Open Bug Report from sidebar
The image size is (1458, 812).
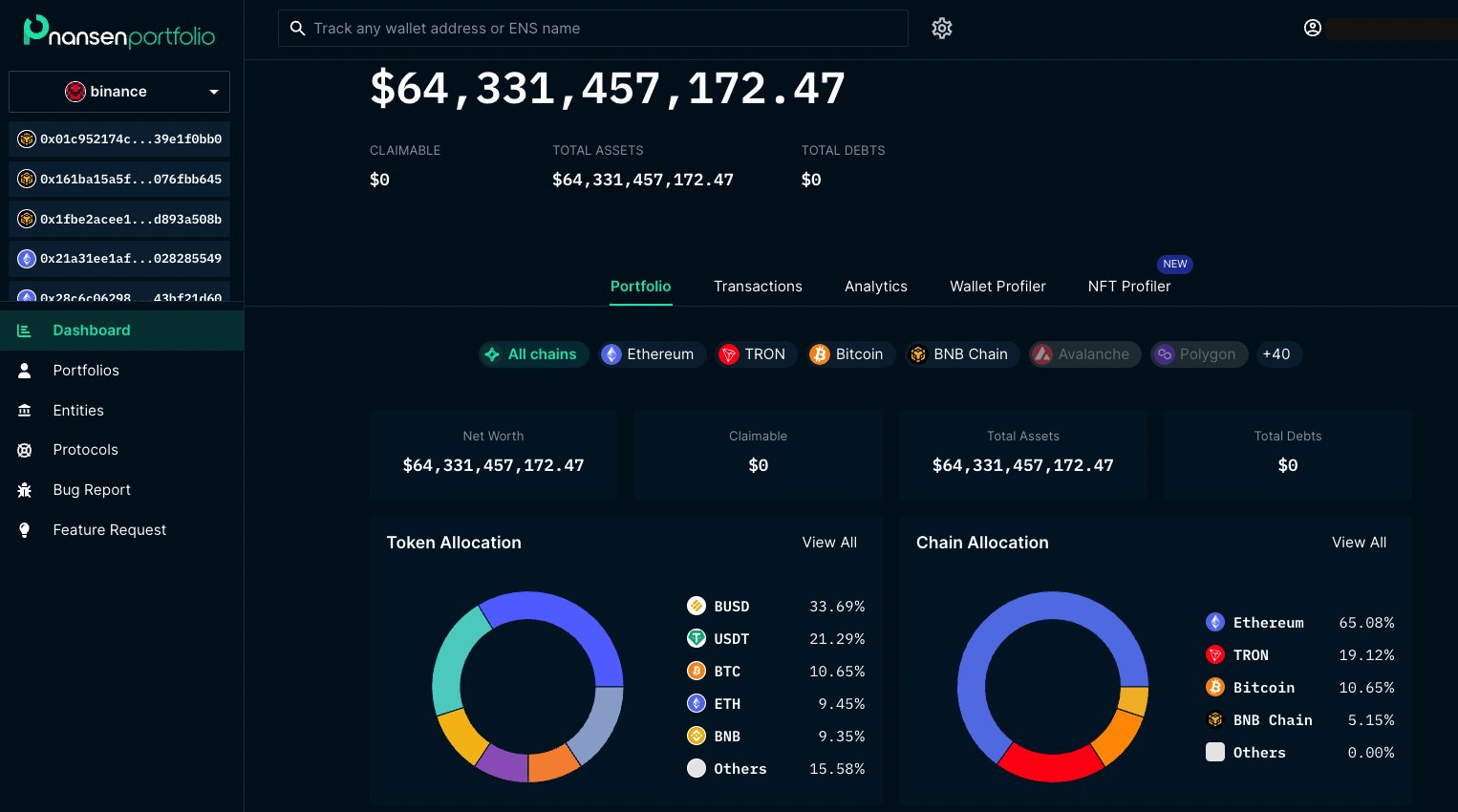121,490
